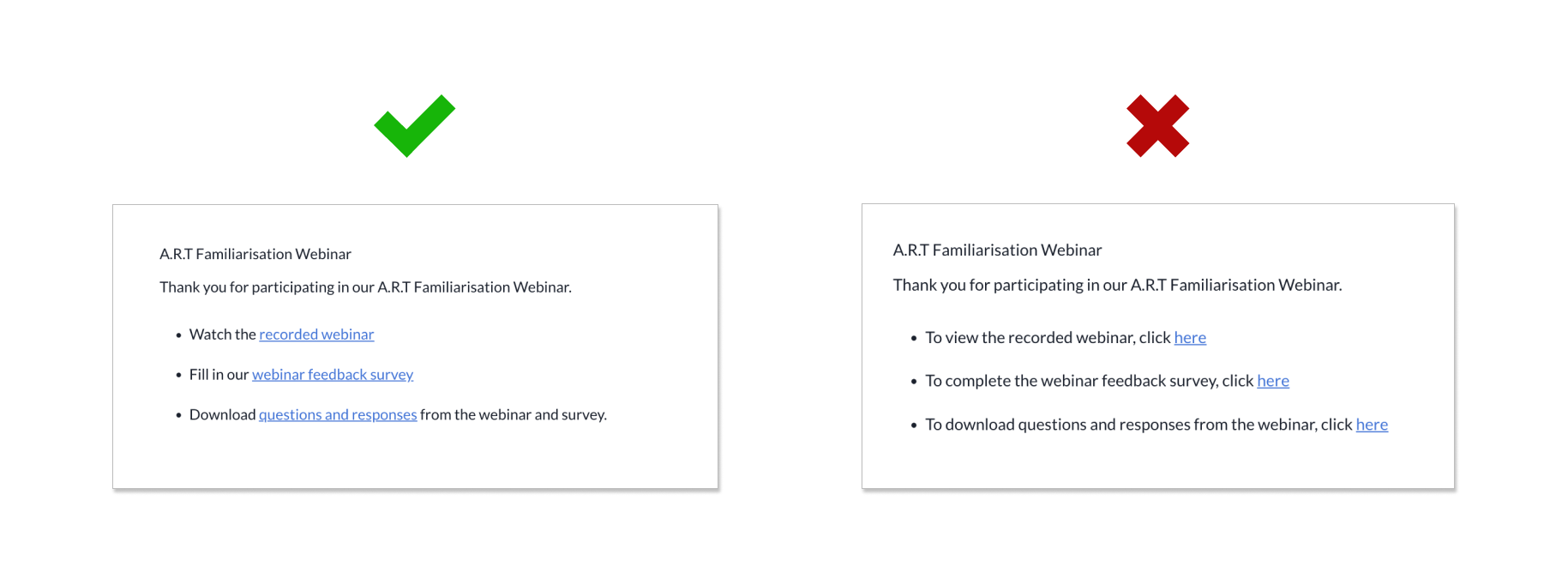Viewport: 1568px width, 585px height.
Task: Click the bullet before 'To download questions'
Action: point(914,425)
